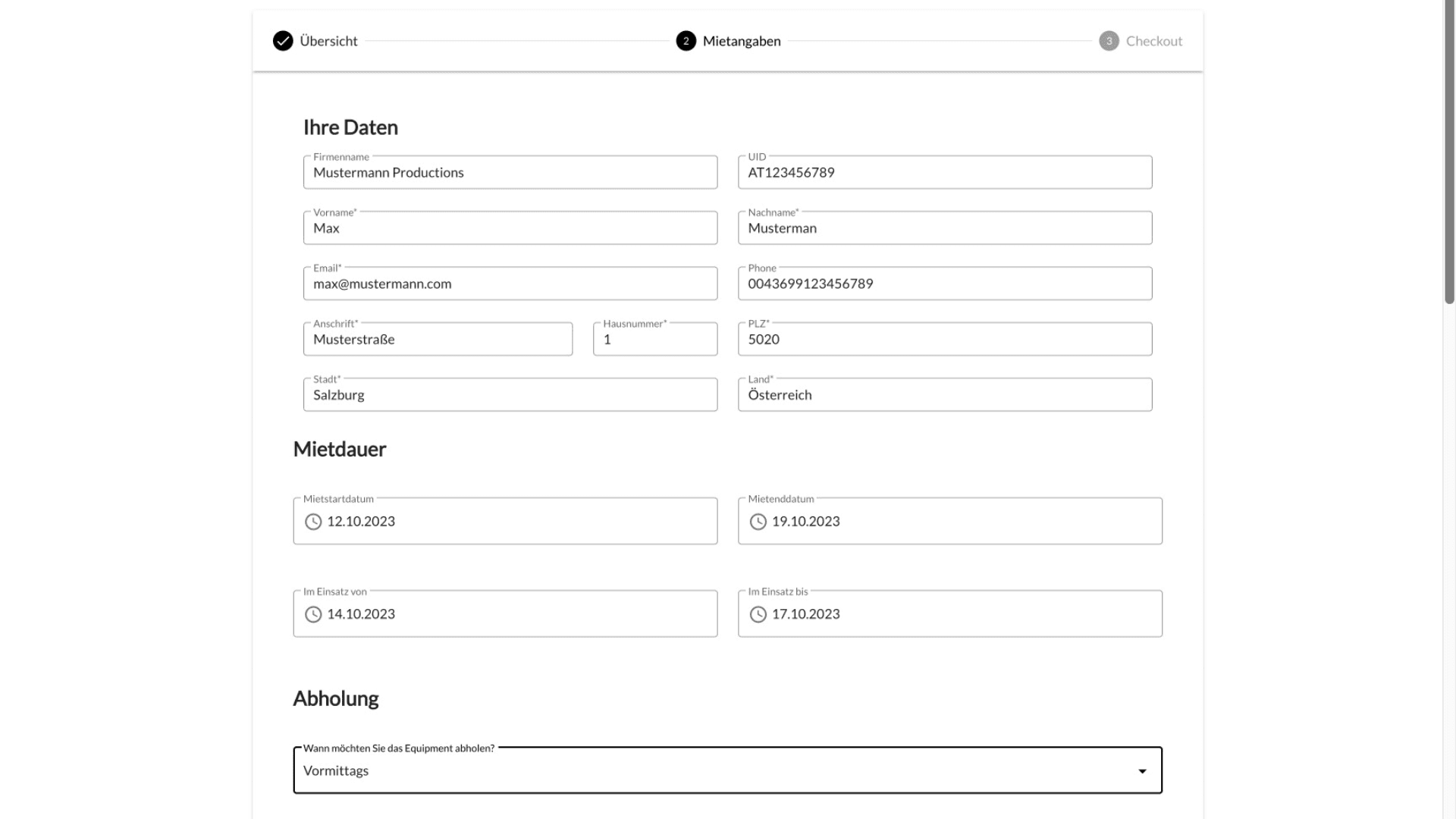Click the Land field showing Österreich
The width and height of the screenshot is (1456, 819).
click(944, 395)
